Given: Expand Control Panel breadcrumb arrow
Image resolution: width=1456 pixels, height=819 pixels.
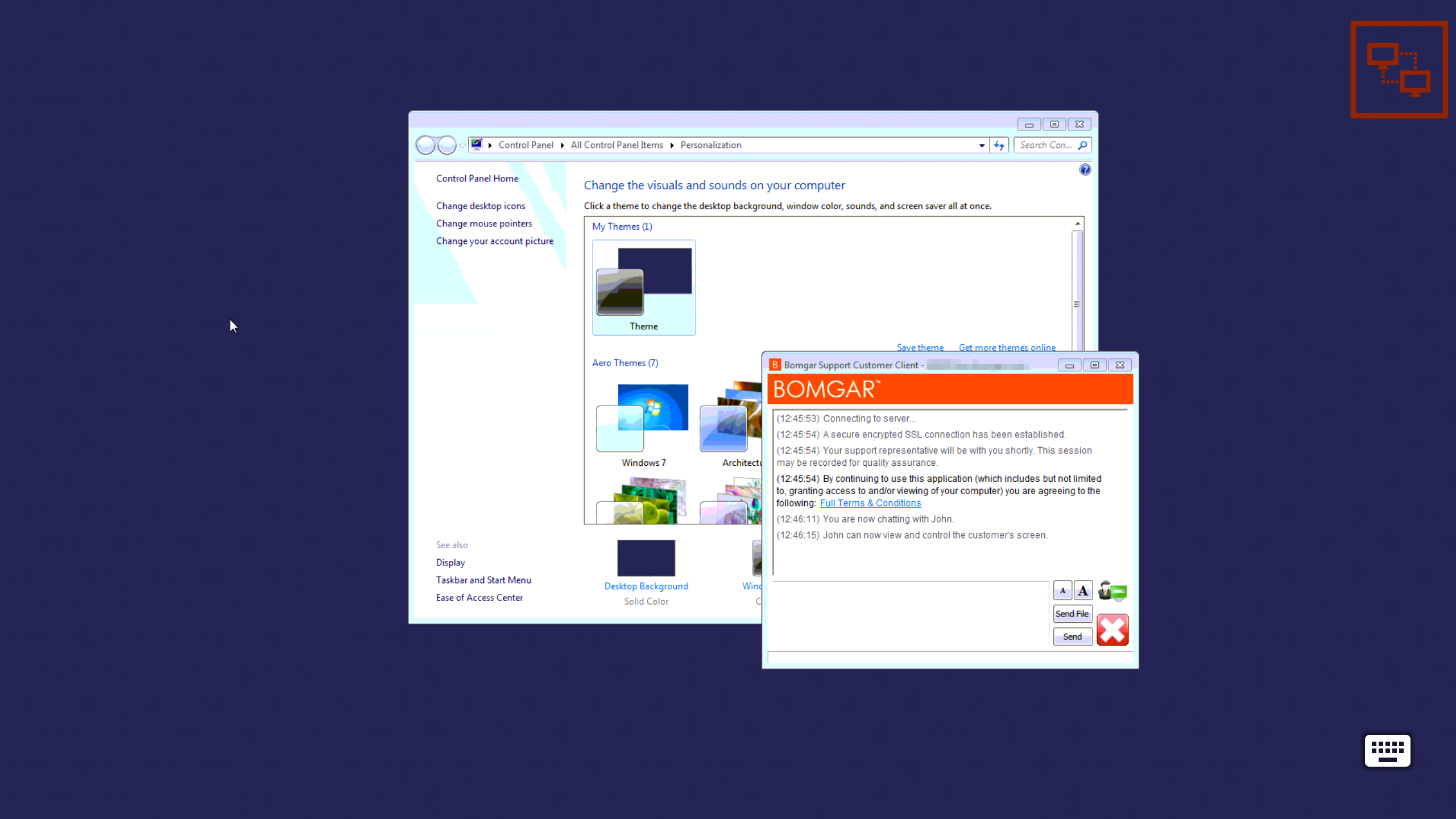Looking at the screenshot, I should (x=562, y=145).
